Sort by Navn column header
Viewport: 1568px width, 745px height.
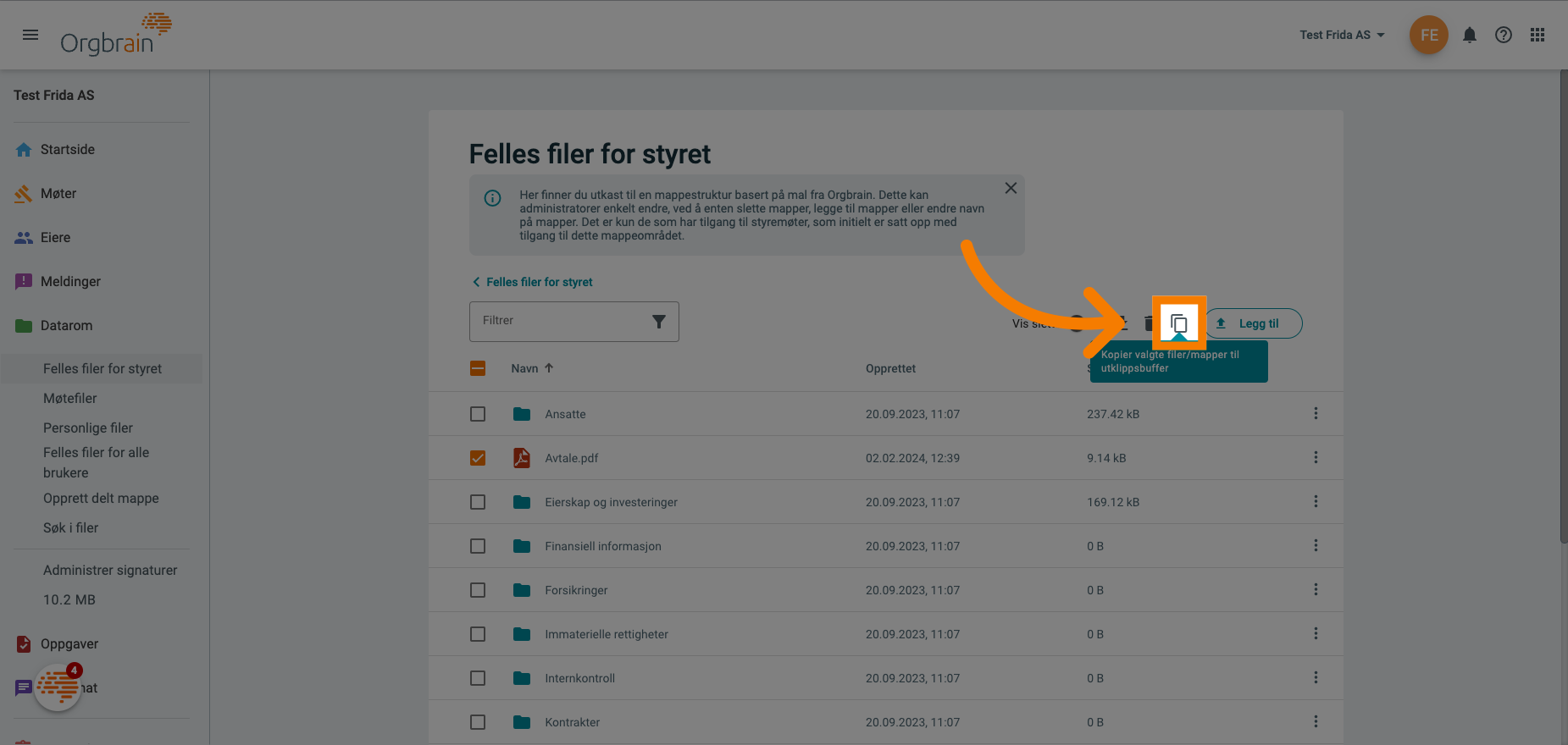coord(532,368)
